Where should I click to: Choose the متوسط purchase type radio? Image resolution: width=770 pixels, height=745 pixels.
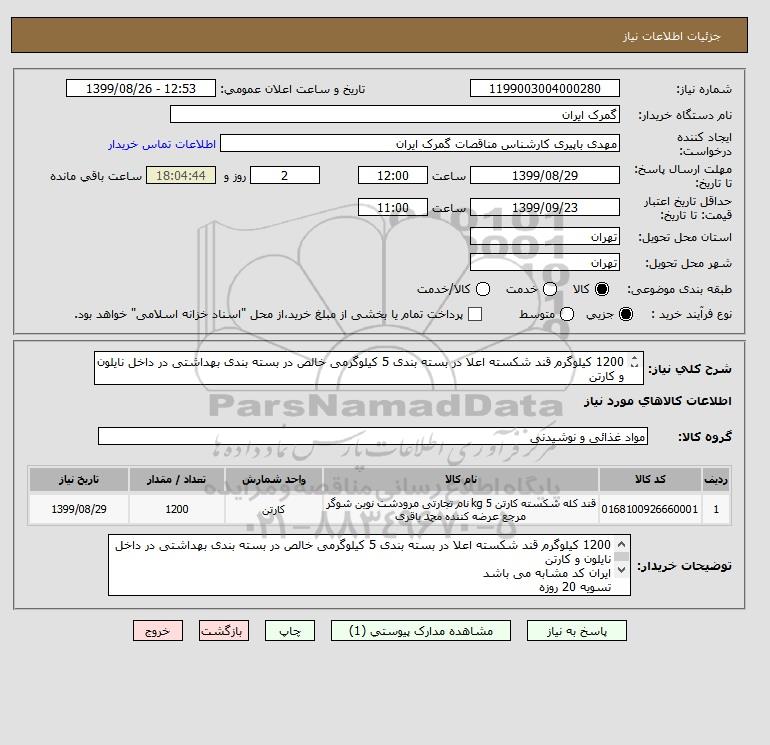point(567,314)
